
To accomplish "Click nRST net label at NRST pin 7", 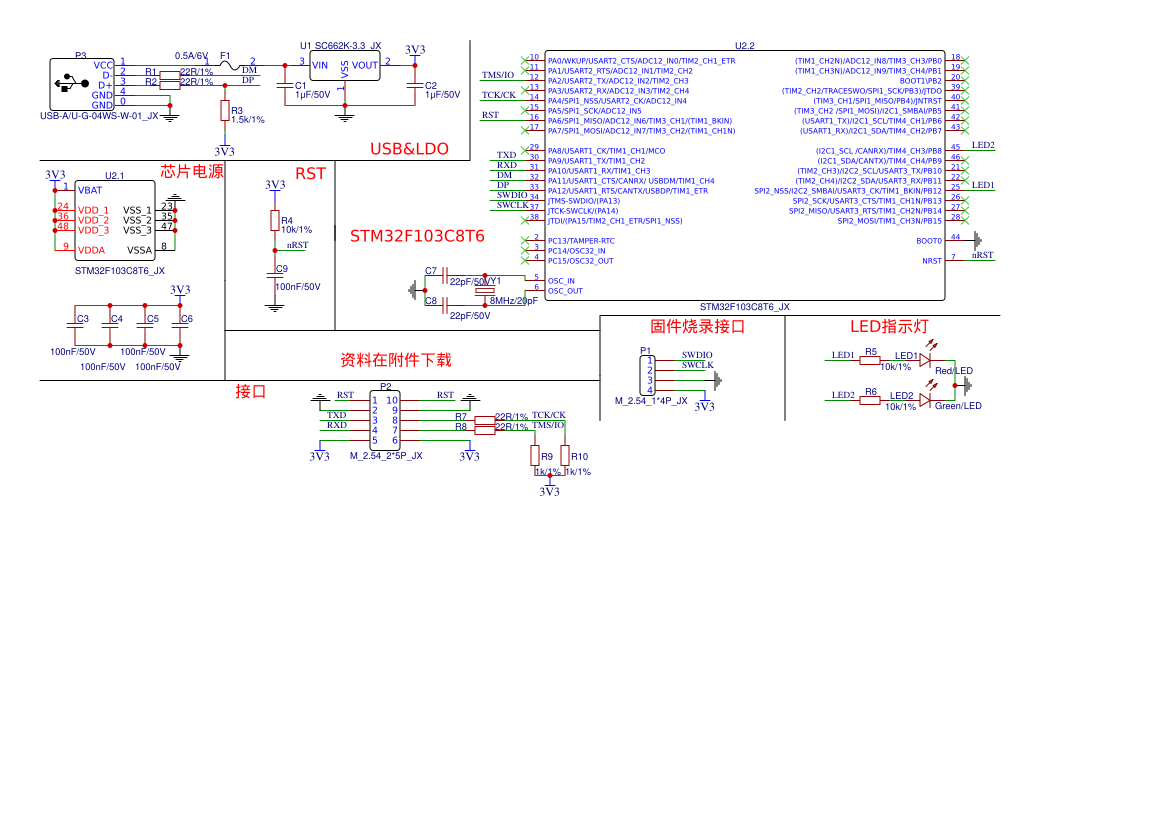I will click(983, 255).
